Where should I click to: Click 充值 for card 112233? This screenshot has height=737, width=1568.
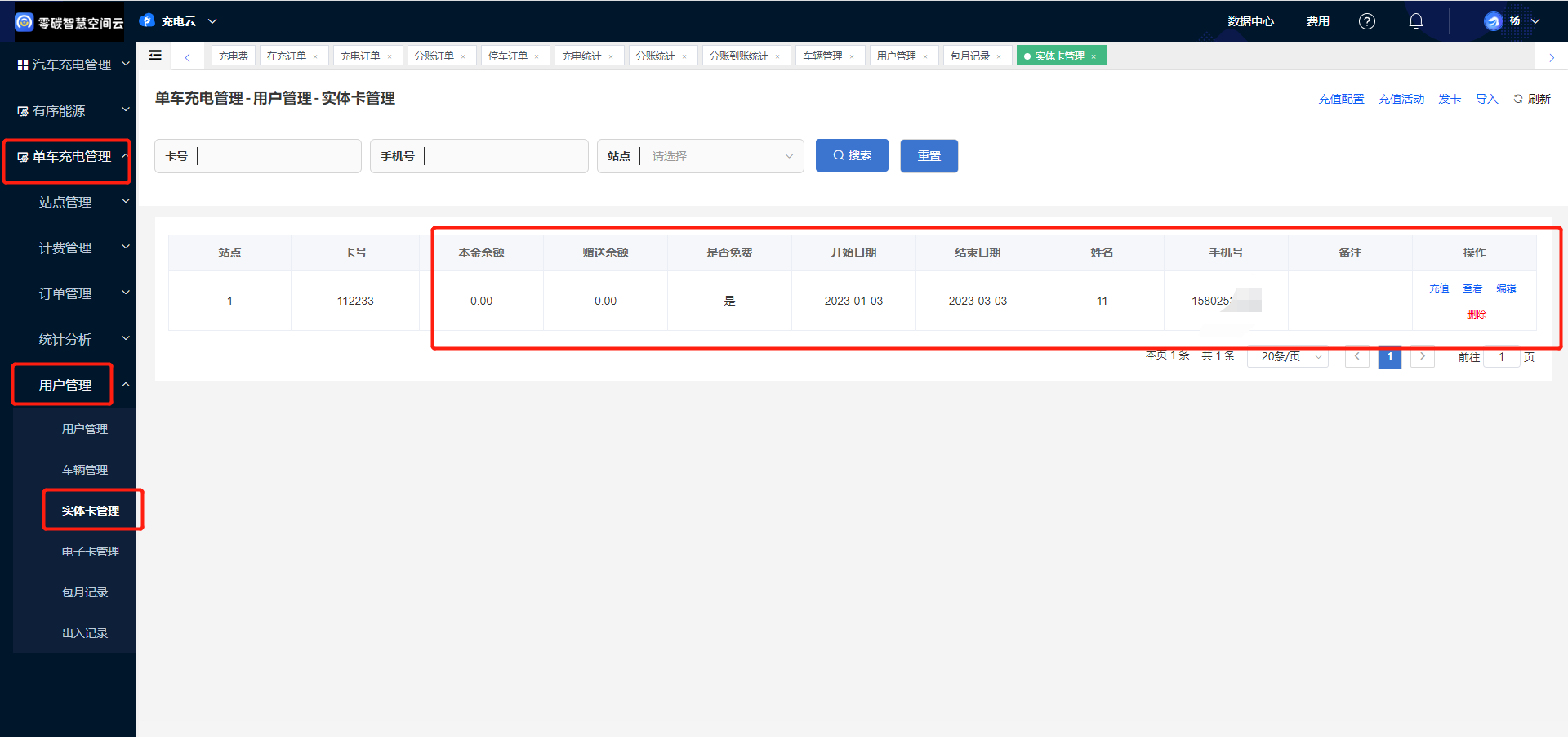[1439, 288]
